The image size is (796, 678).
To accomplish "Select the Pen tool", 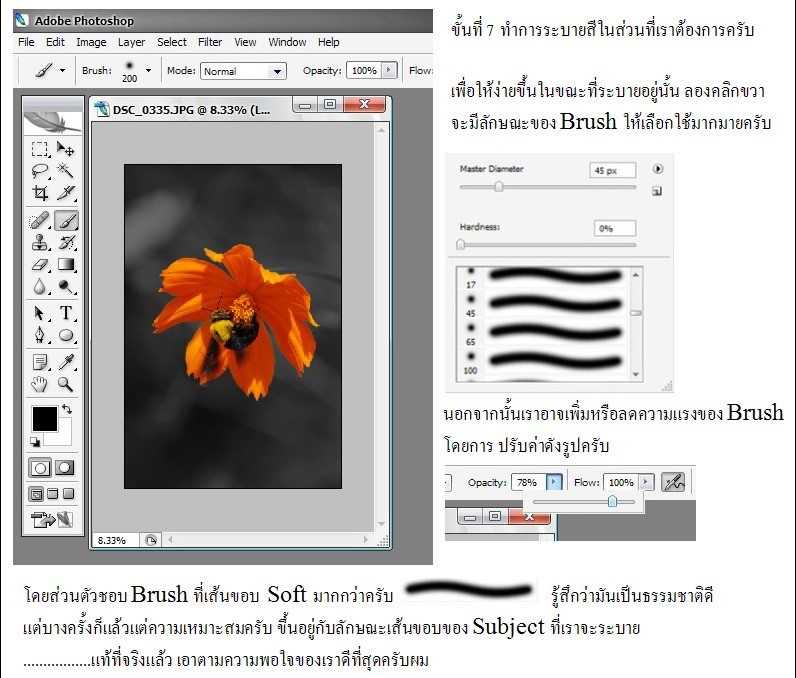I will coord(40,335).
